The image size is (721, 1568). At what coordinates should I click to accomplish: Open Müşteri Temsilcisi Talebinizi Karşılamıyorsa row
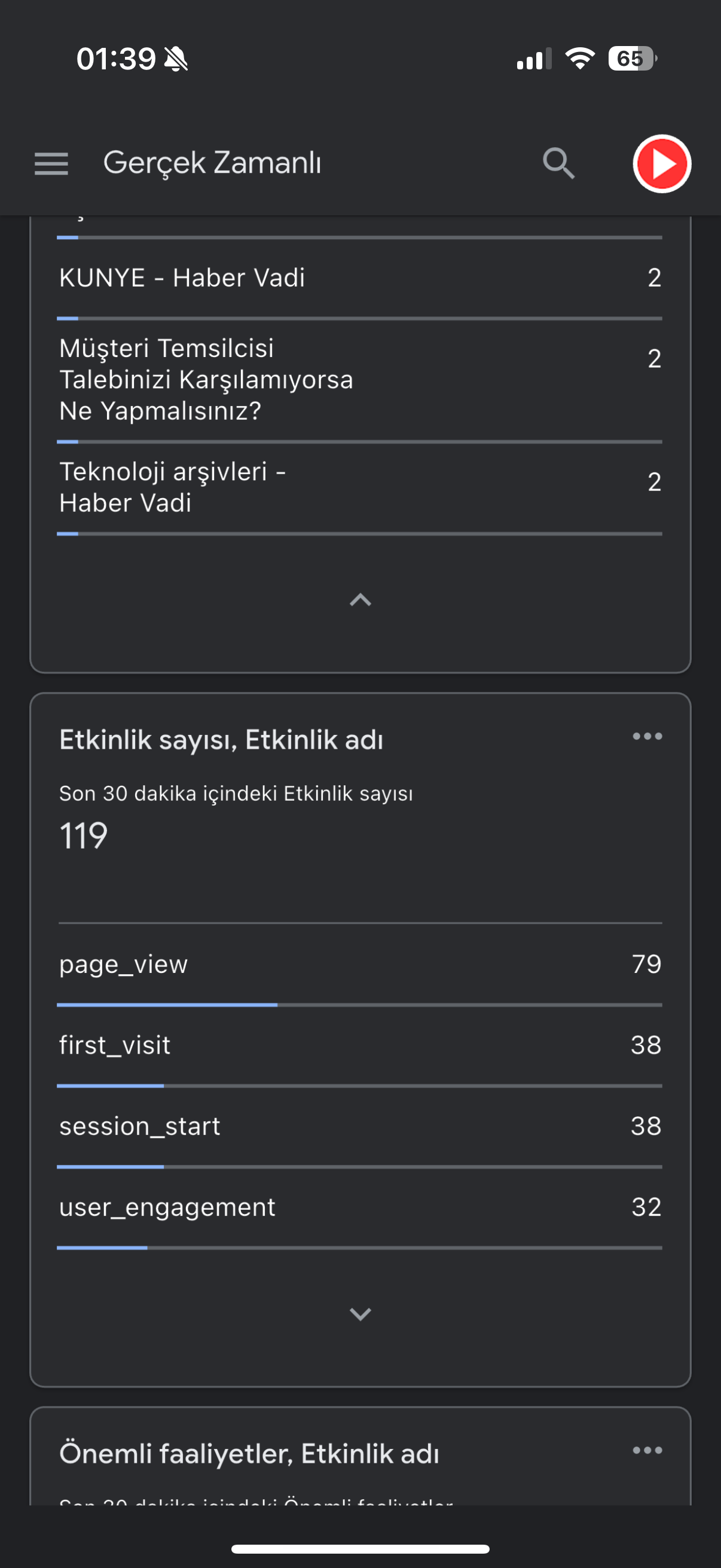[x=360, y=380]
